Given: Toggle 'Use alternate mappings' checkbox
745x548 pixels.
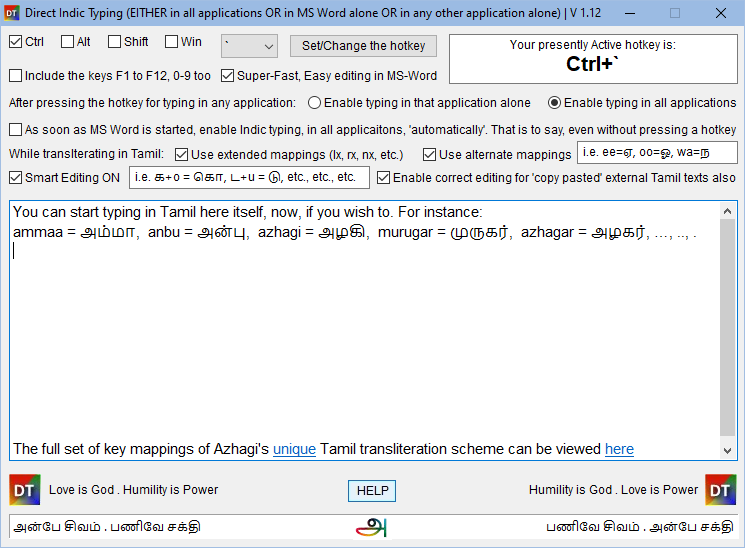Looking at the screenshot, I should tap(430, 154).
